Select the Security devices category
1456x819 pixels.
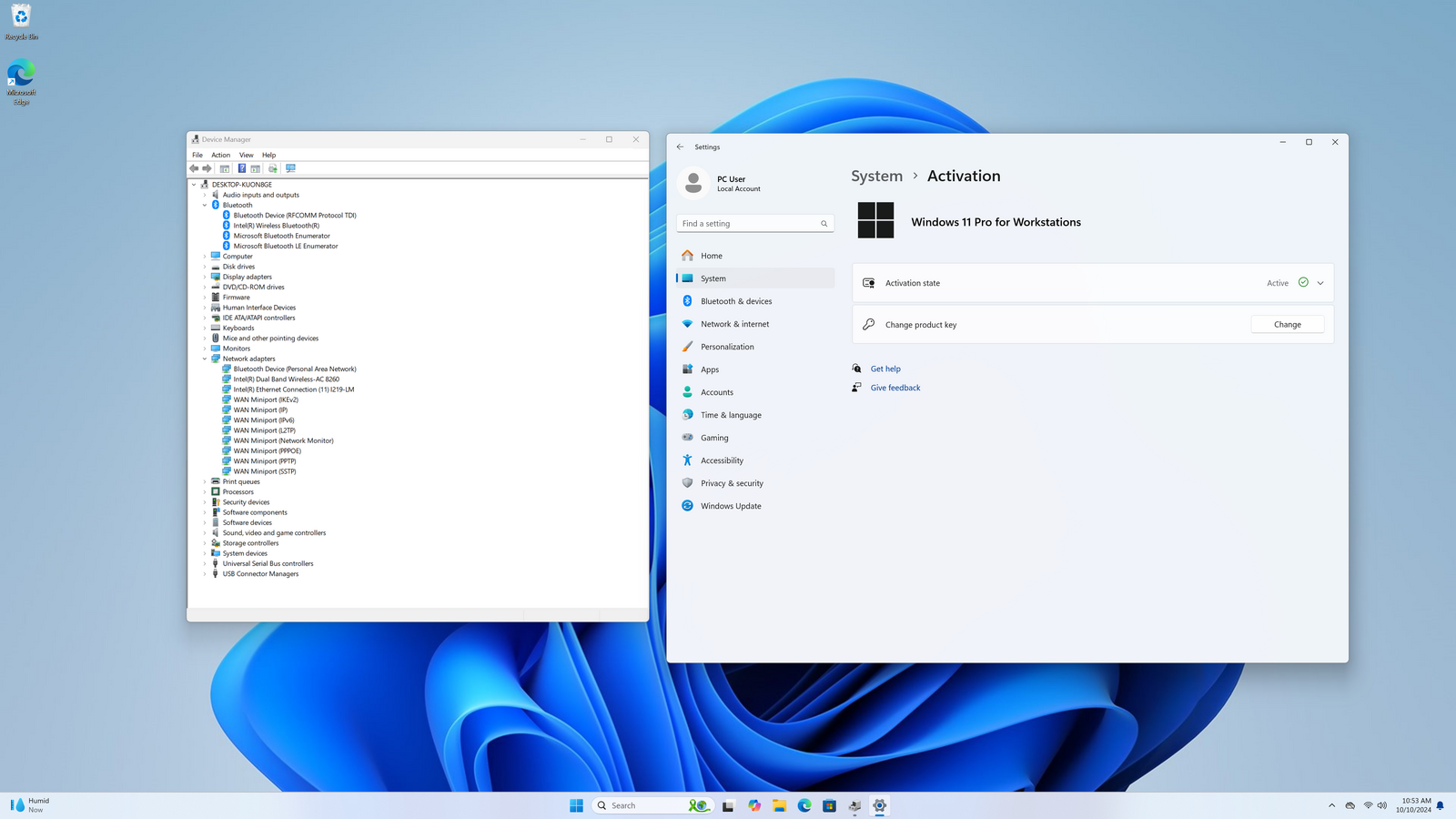pos(246,502)
